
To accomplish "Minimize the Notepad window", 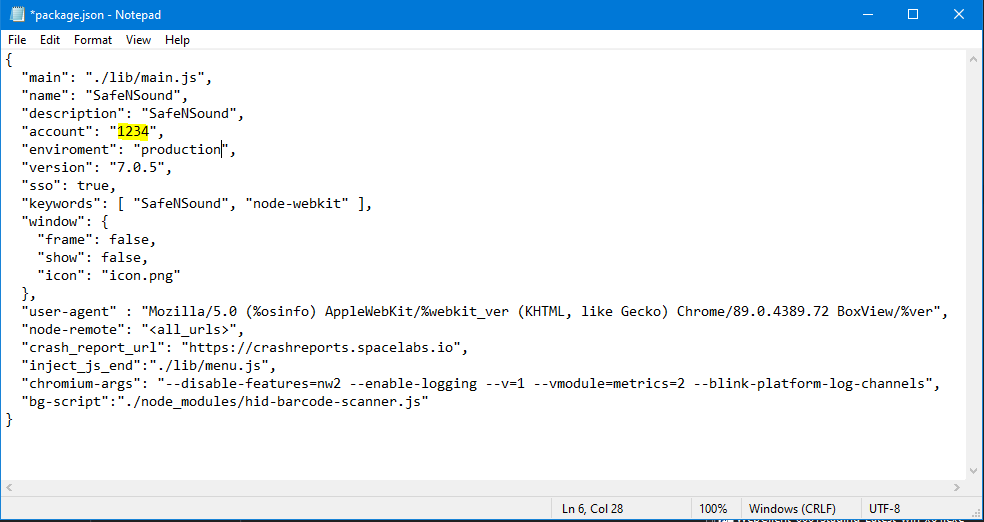I will click(868, 14).
